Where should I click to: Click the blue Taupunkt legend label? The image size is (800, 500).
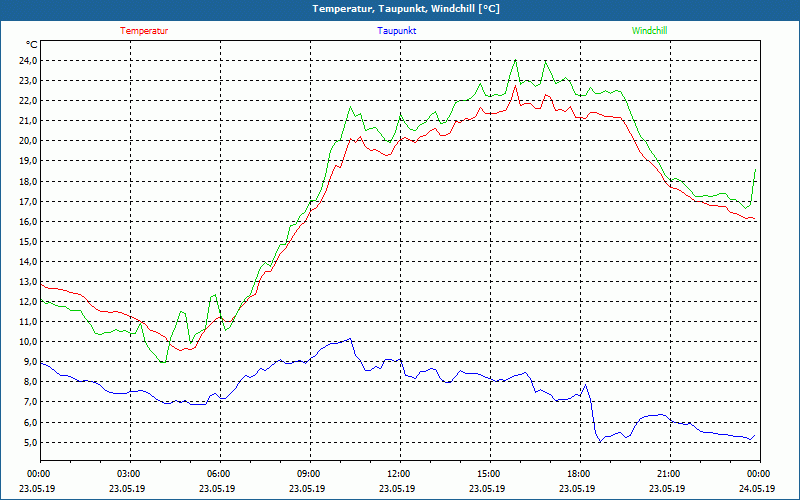tap(396, 31)
